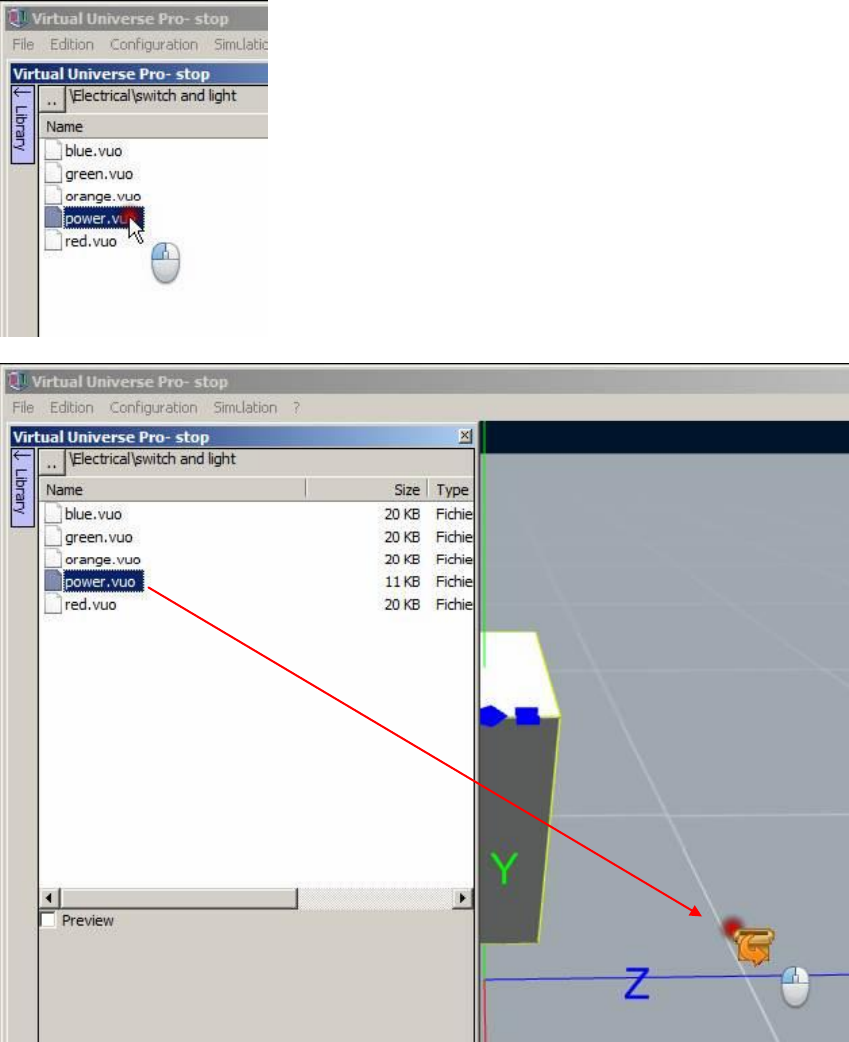
Task: Click blue pentagon on white 3D box
Action: coord(492,716)
